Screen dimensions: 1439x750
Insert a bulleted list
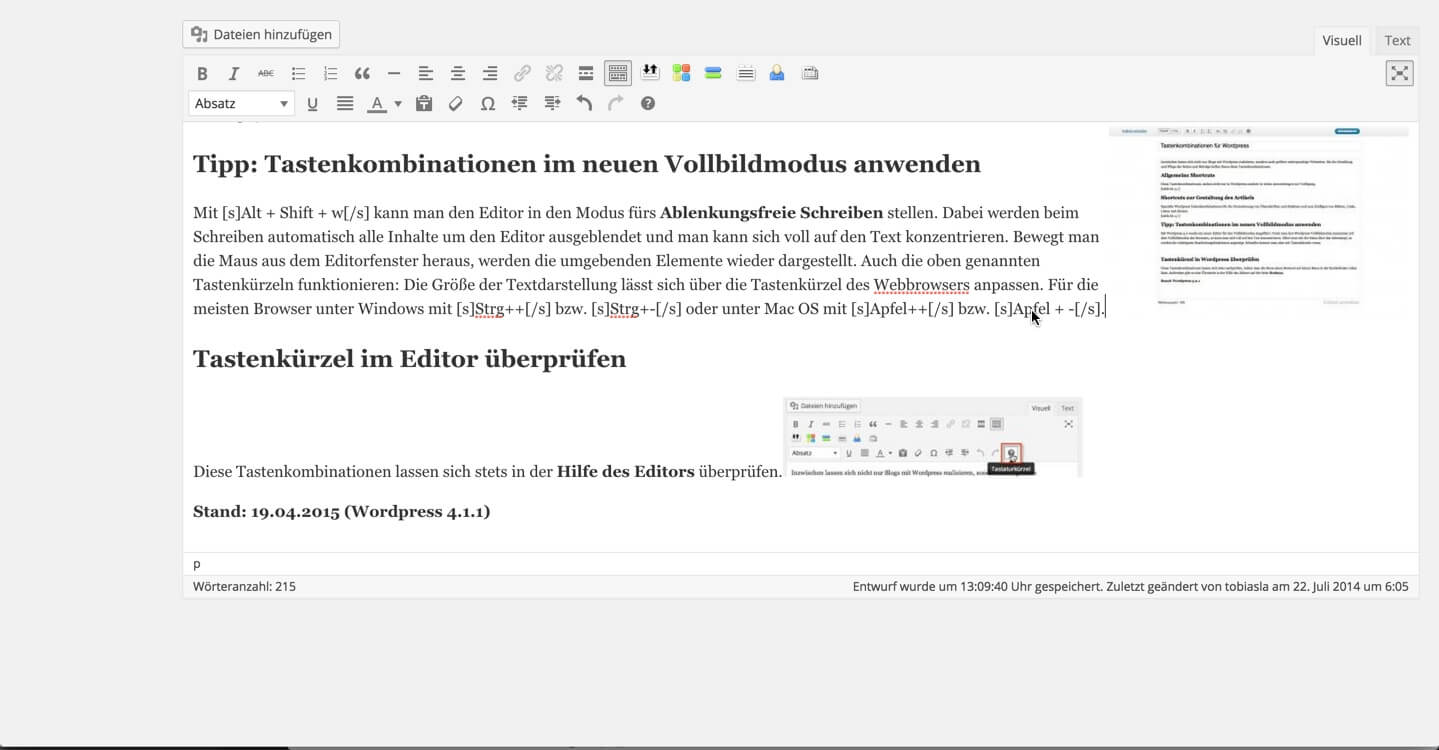pyautogui.click(x=298, y=73)
